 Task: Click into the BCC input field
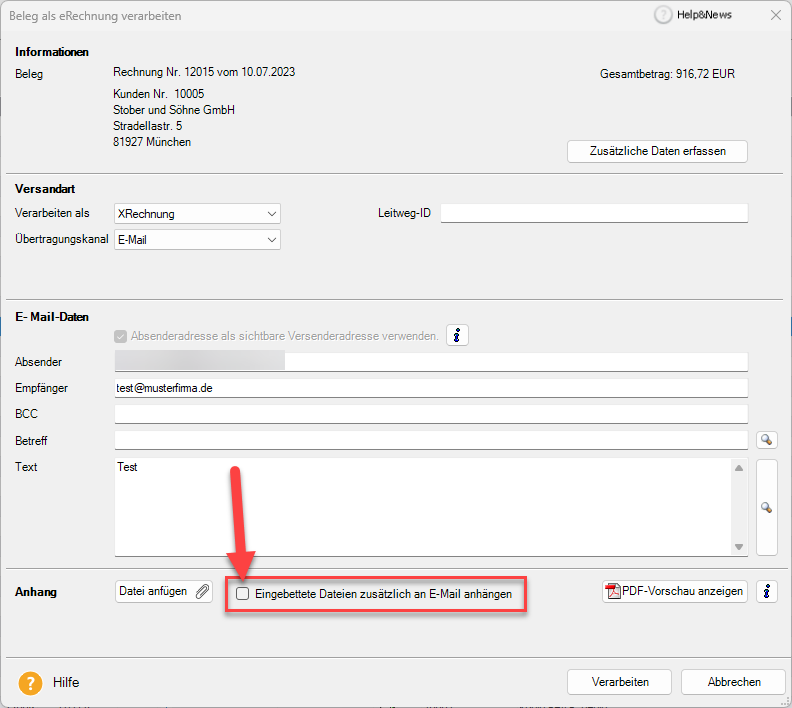(x=430, y=414)
